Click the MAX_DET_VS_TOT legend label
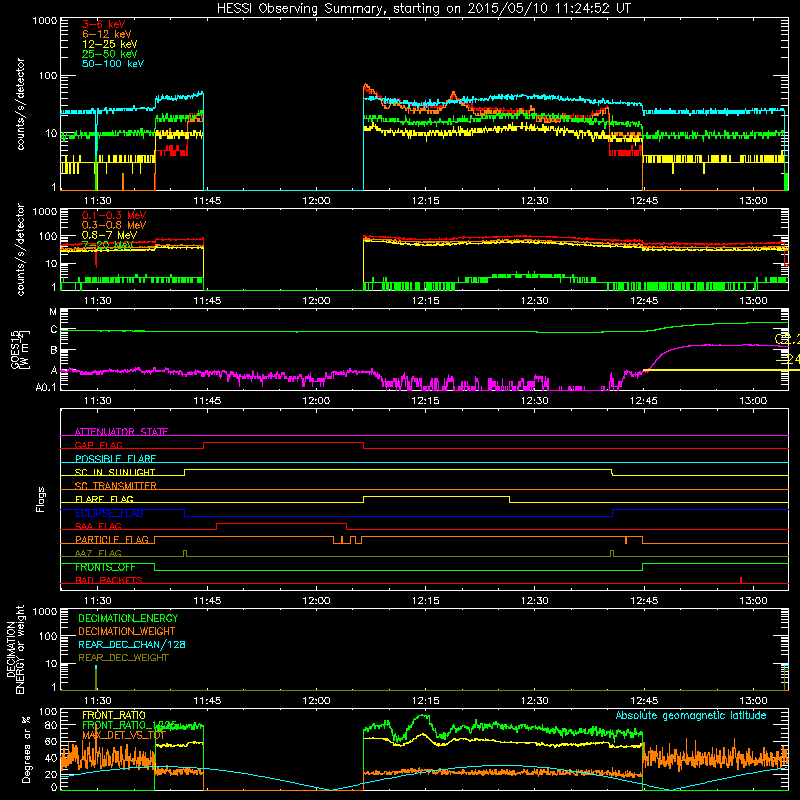Viewport: 800px width, 800px height. 124,735
